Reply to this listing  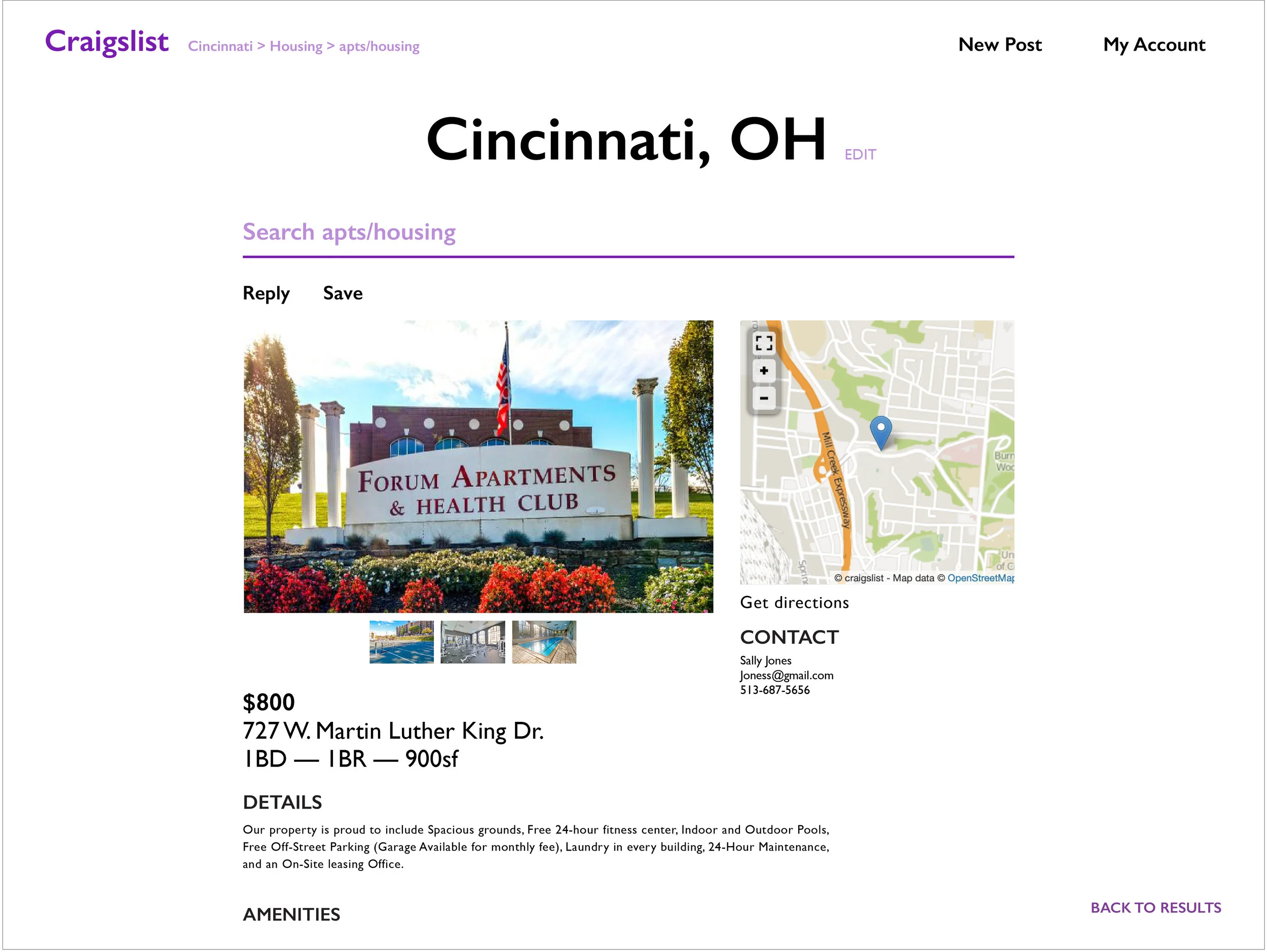pos(266,294)
